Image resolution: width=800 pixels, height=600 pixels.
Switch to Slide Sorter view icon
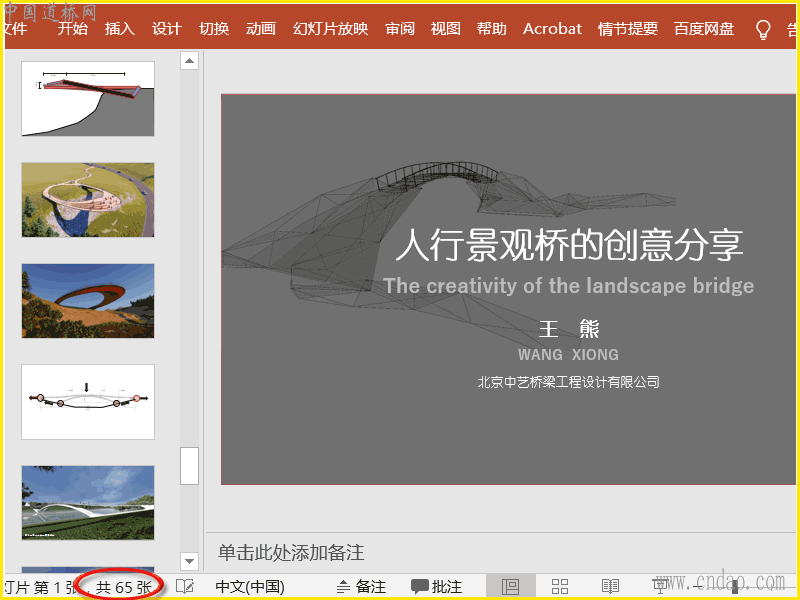tap(560, 587)
